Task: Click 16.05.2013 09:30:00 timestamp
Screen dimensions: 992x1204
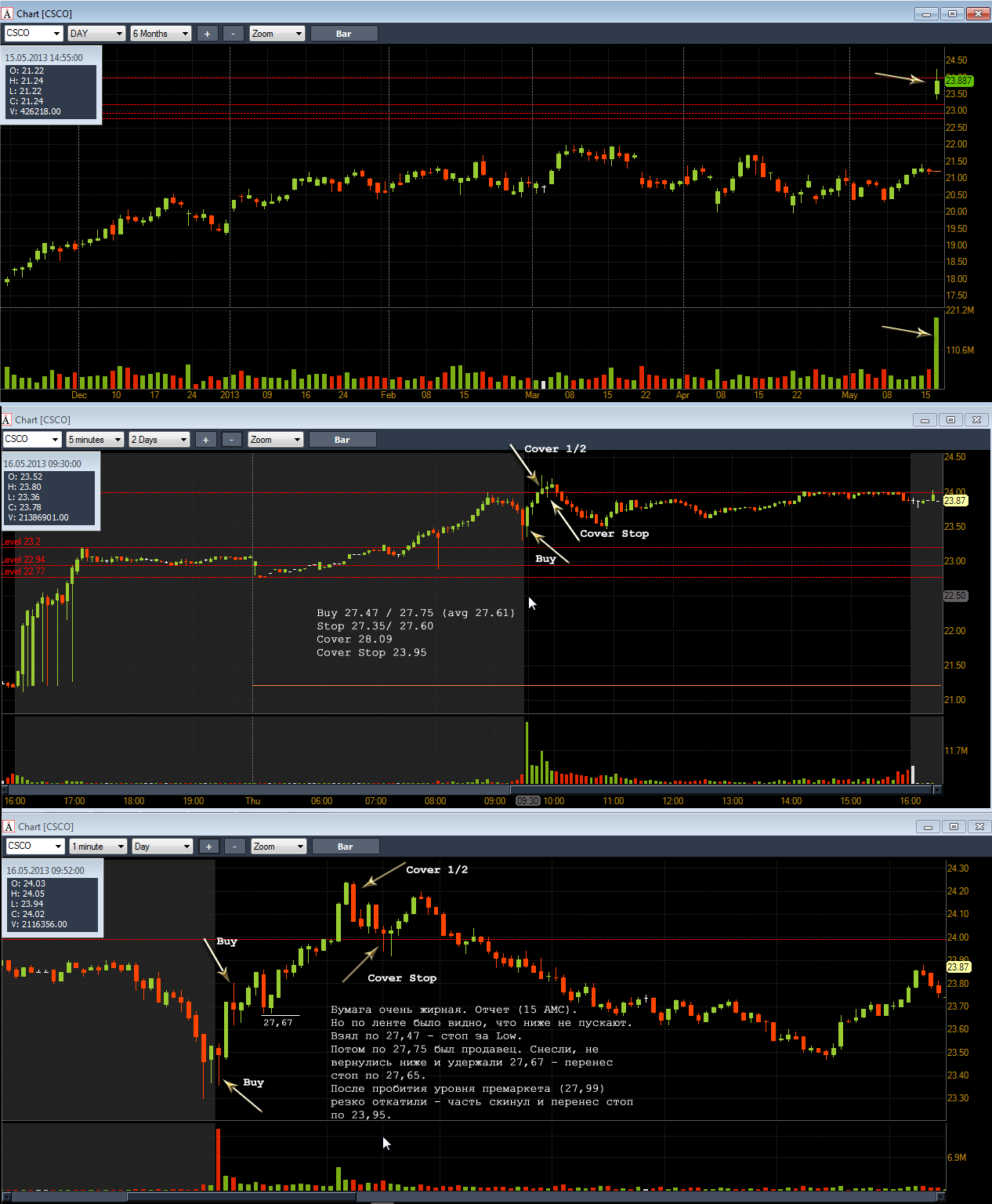Action: point(42,464)
